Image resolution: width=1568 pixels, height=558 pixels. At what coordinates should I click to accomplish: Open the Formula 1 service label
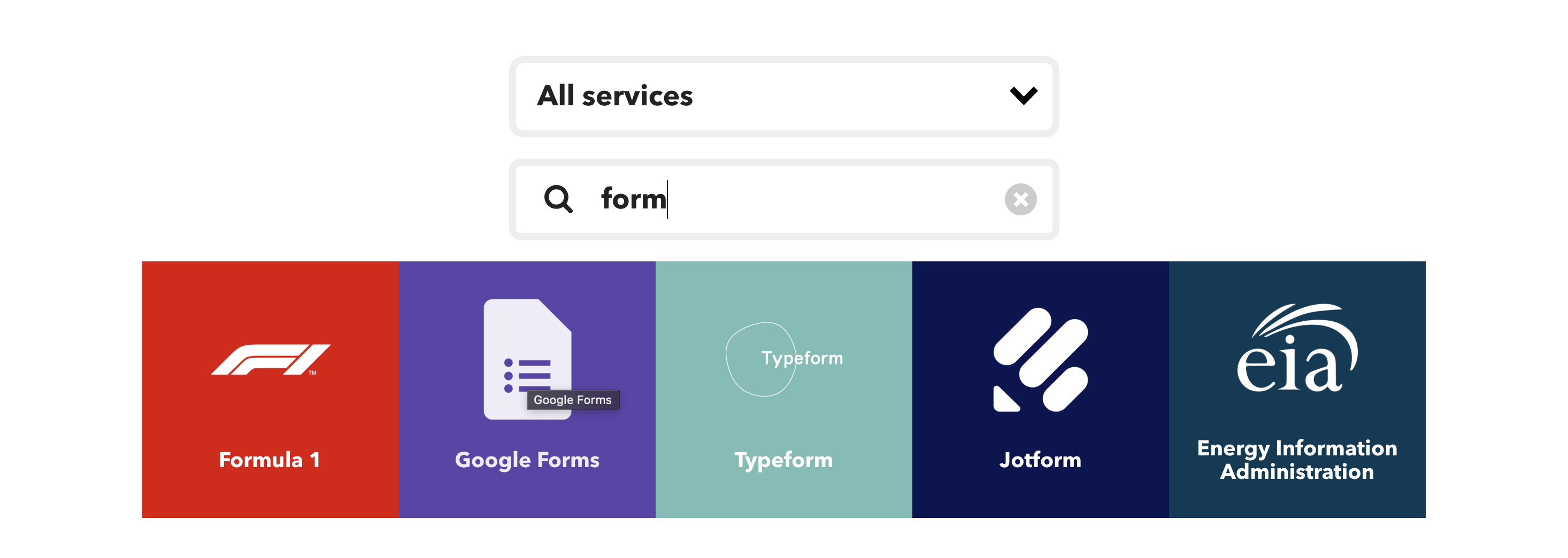pyautogui.click(x=270, y=460)
